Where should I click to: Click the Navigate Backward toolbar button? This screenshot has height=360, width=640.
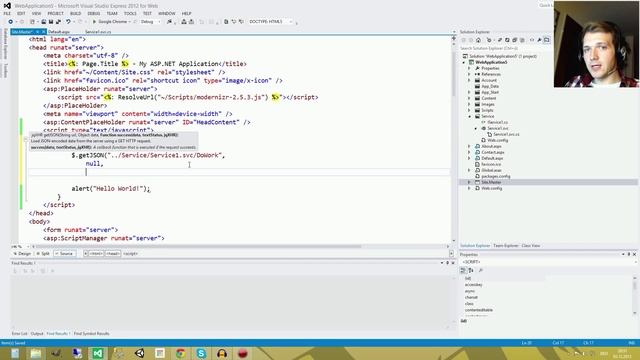[11, 22]
